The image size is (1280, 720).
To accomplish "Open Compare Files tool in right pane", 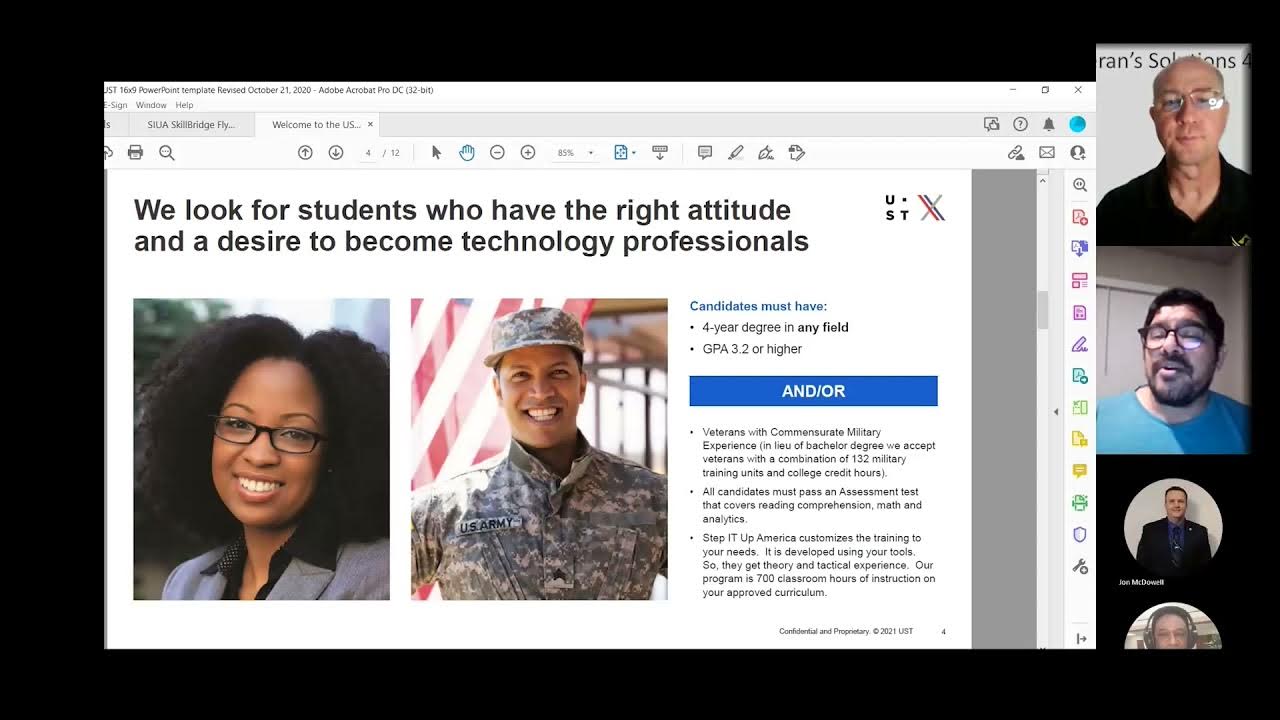I will click(1080, 407).
